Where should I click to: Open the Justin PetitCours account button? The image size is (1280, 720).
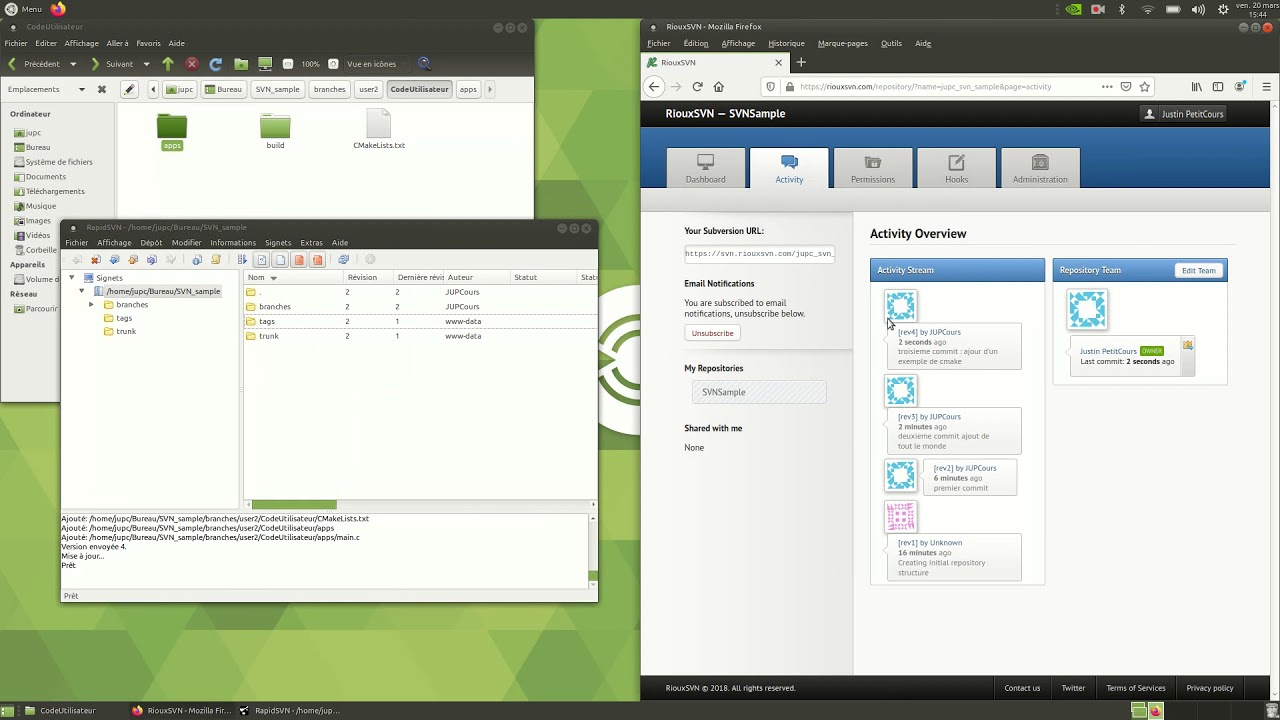(x=1184, y=114)
